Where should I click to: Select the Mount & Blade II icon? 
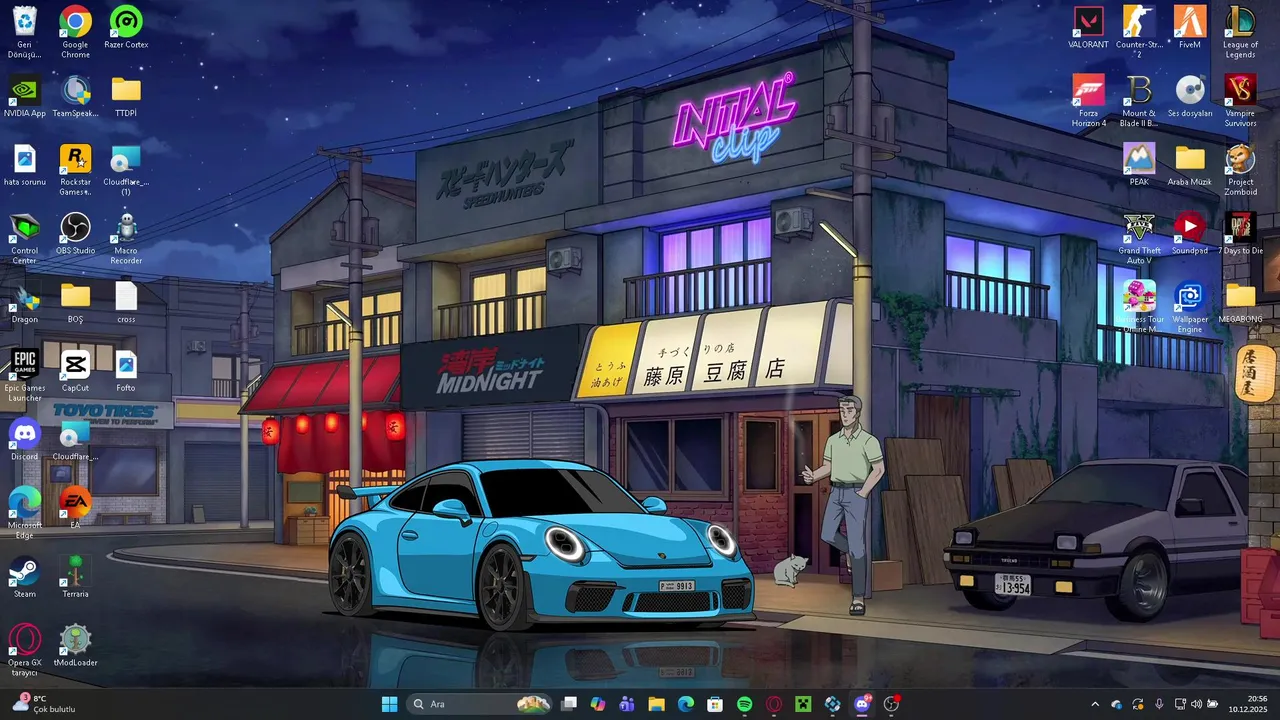(1139, 100)
